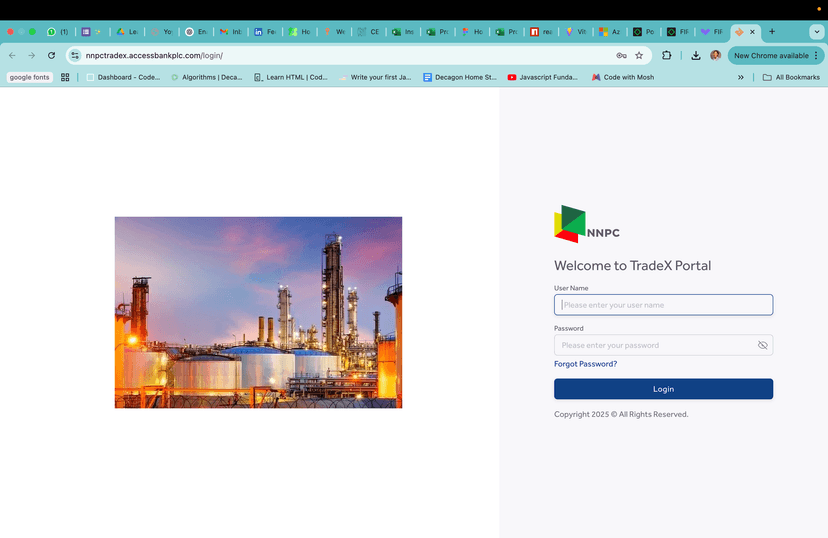Click the NNPC logo
Viewport: 828px width, 538px height.
click(587, 225)
